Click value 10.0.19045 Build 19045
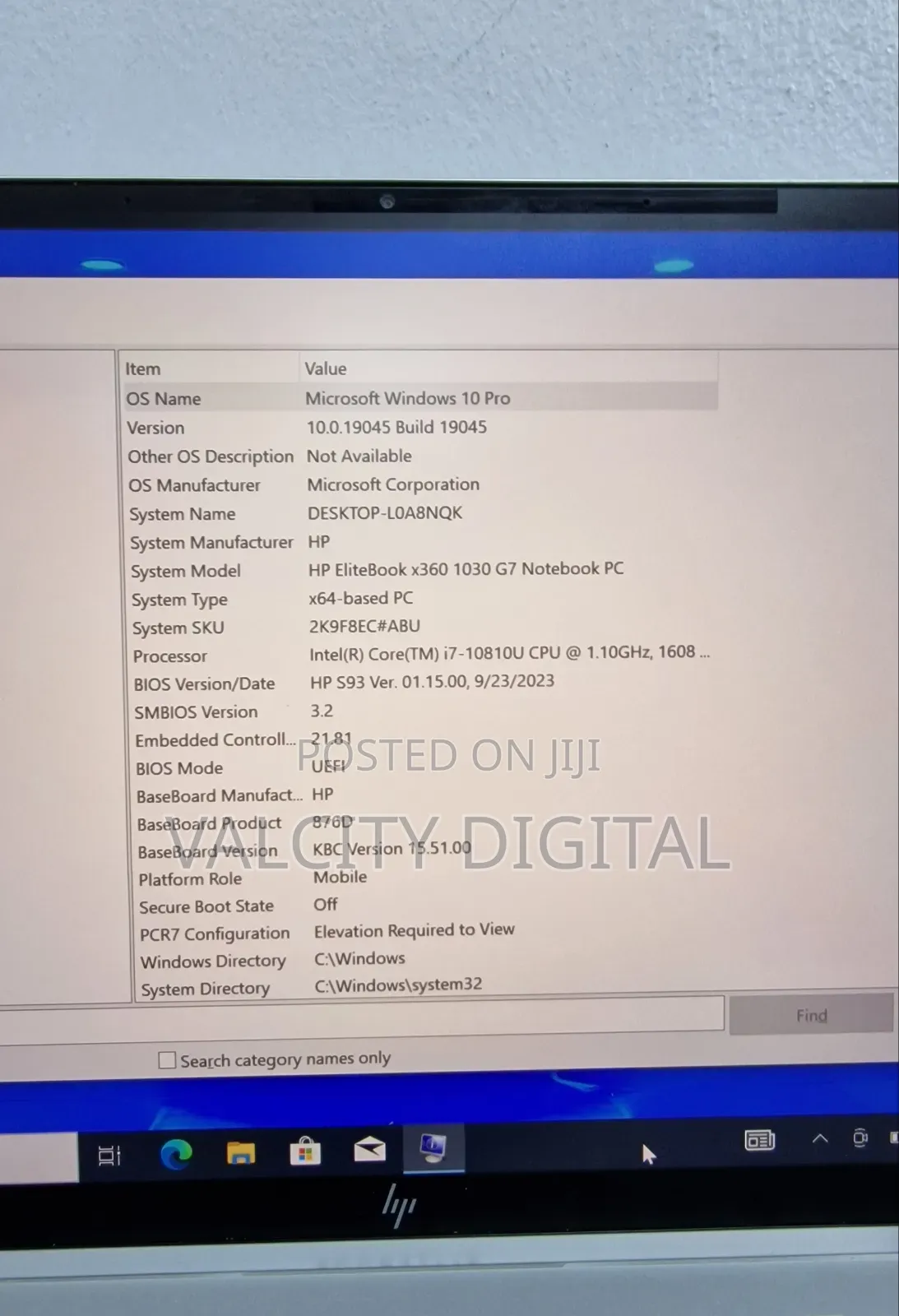Image resolution: width=899 pixels, height=1316 pixels. 396,428
